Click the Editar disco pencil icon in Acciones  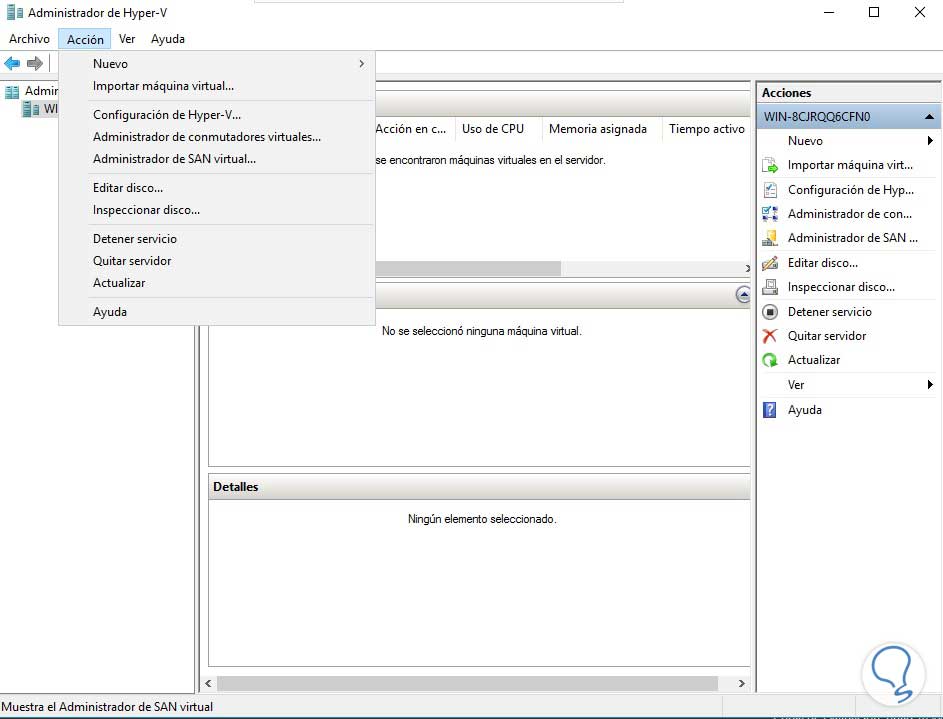coord(770,263)
